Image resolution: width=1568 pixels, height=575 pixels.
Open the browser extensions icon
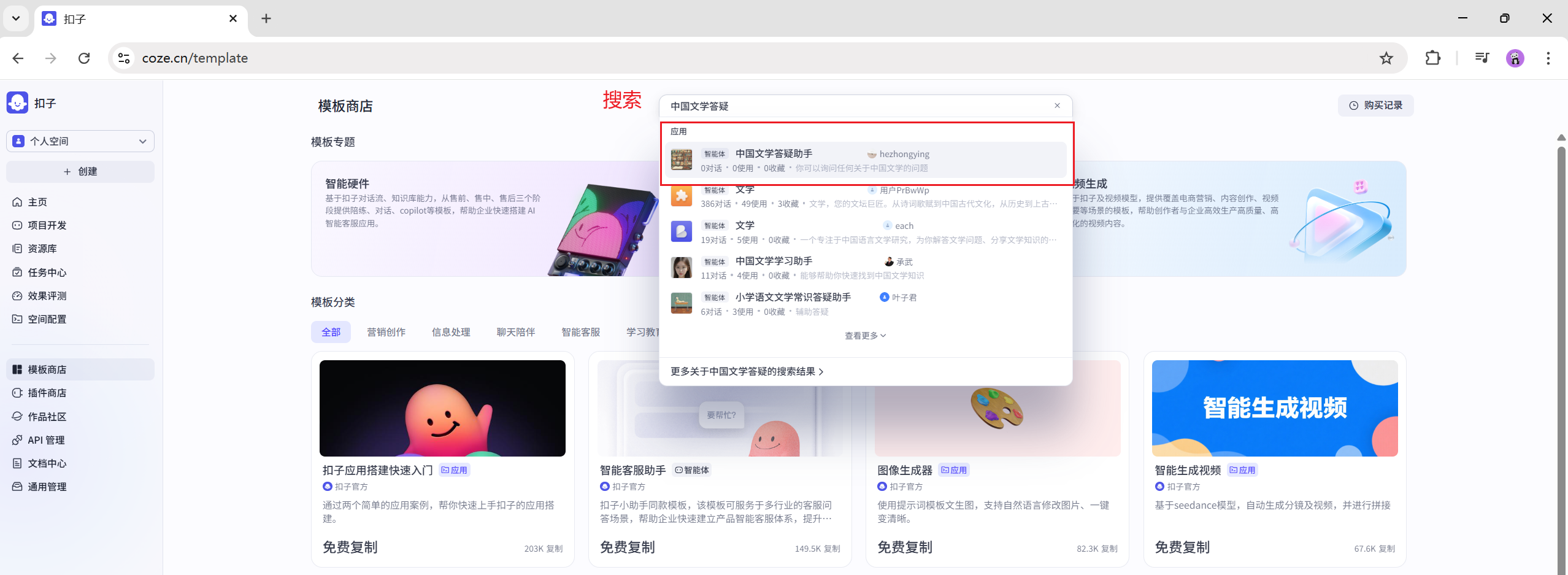[x=1432, y=58]
